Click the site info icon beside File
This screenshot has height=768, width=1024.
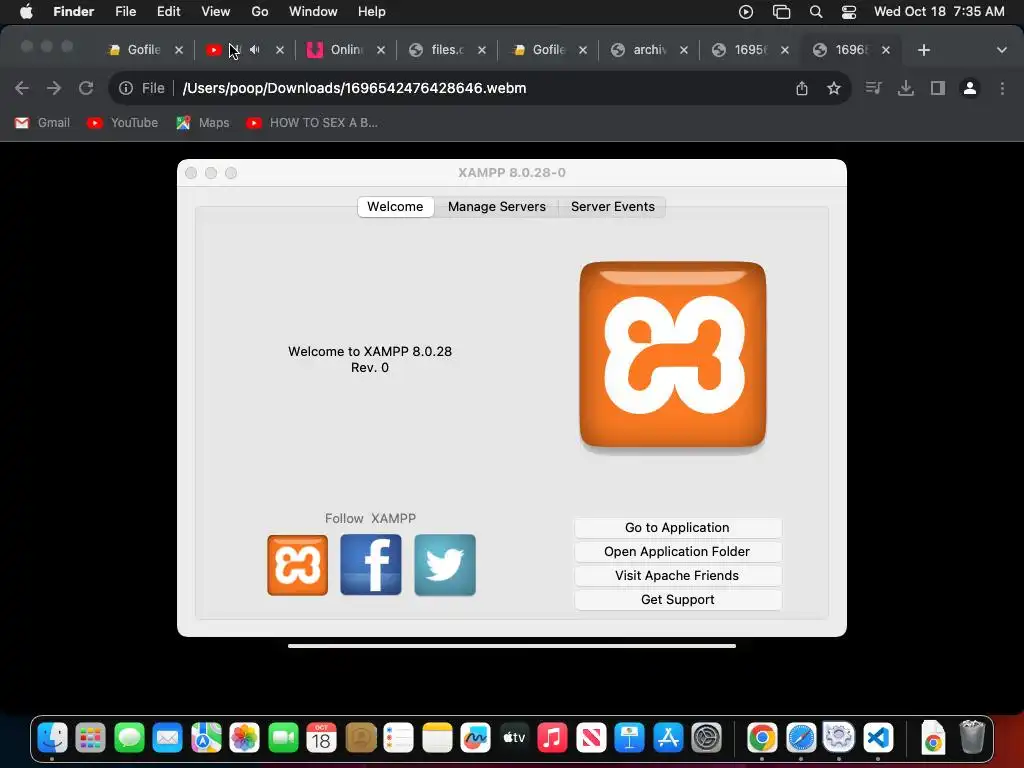pyautogui.click(x=126, y=88)
